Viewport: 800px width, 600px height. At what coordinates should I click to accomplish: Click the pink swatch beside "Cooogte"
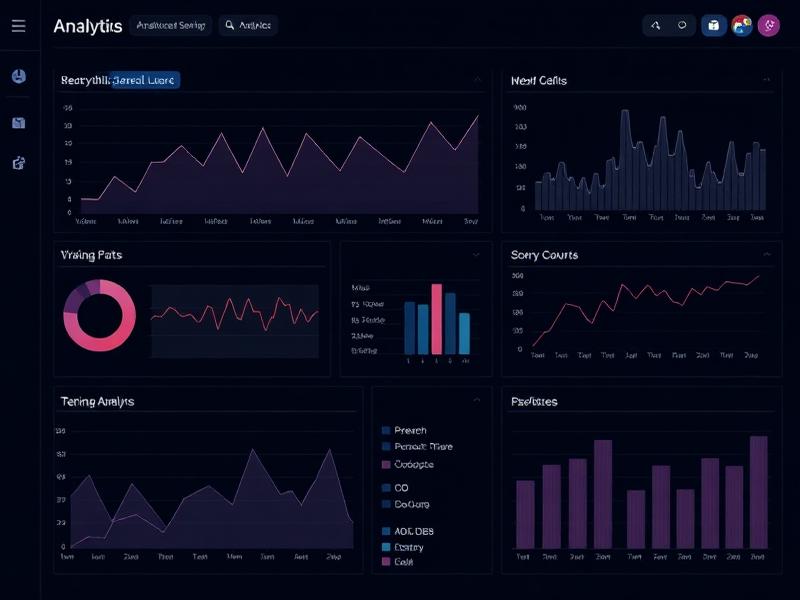[x=386, y=464]
